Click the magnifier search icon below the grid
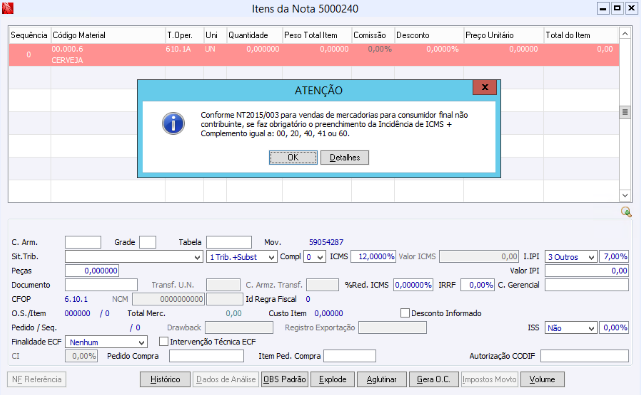 (x=626, y=212)
